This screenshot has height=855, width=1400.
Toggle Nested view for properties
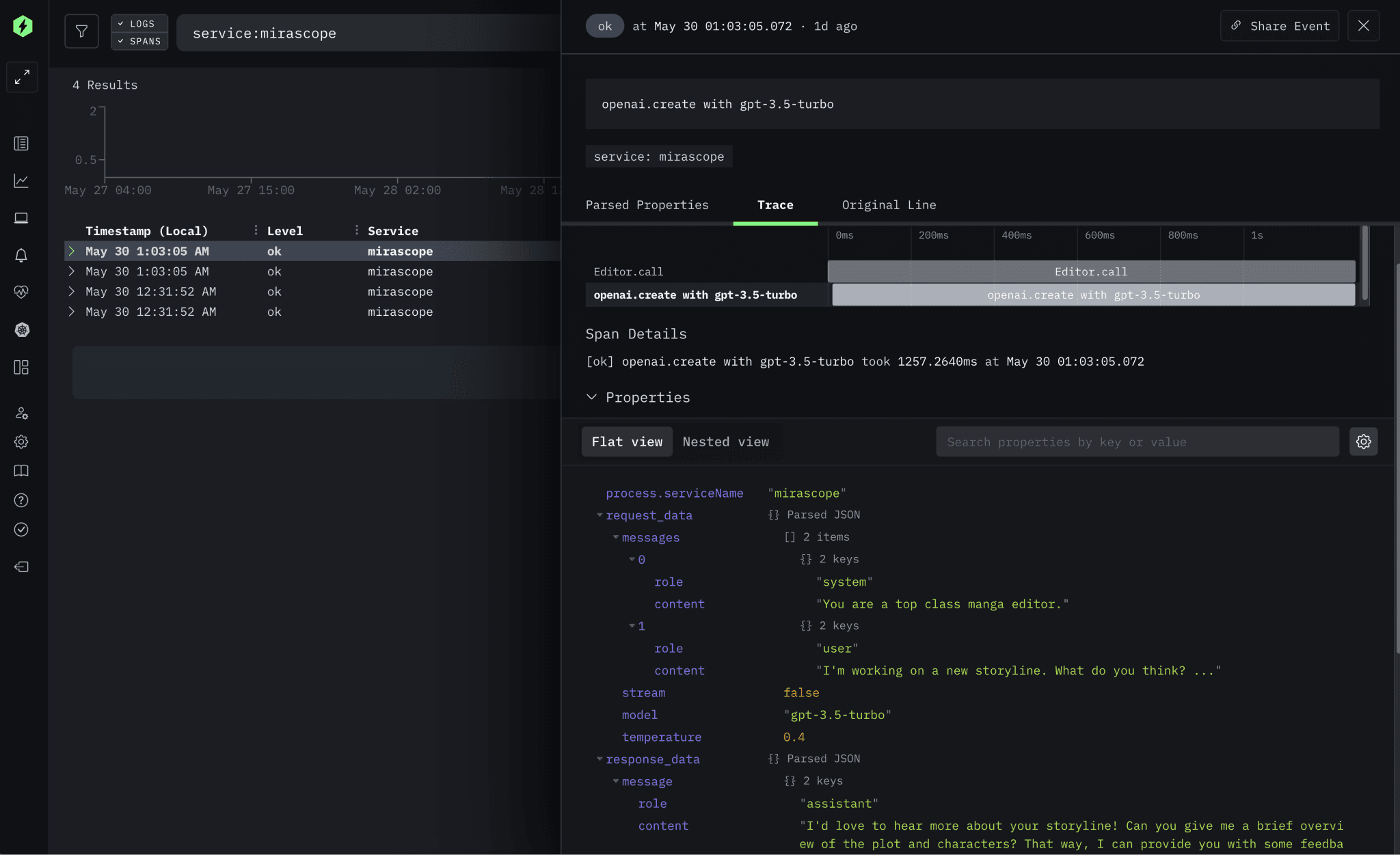(726, 441)
